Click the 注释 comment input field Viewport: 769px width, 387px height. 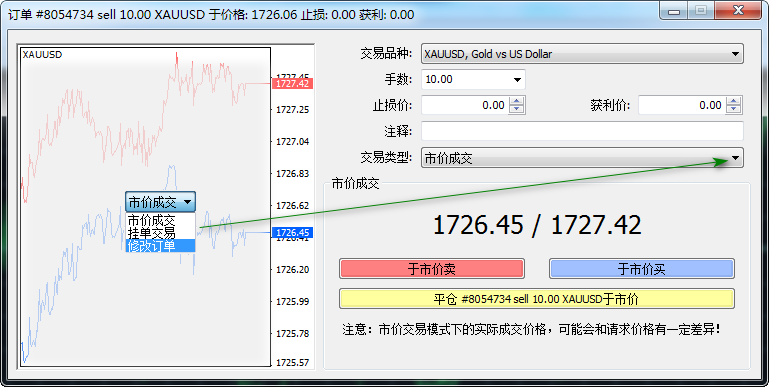(582, 131)
